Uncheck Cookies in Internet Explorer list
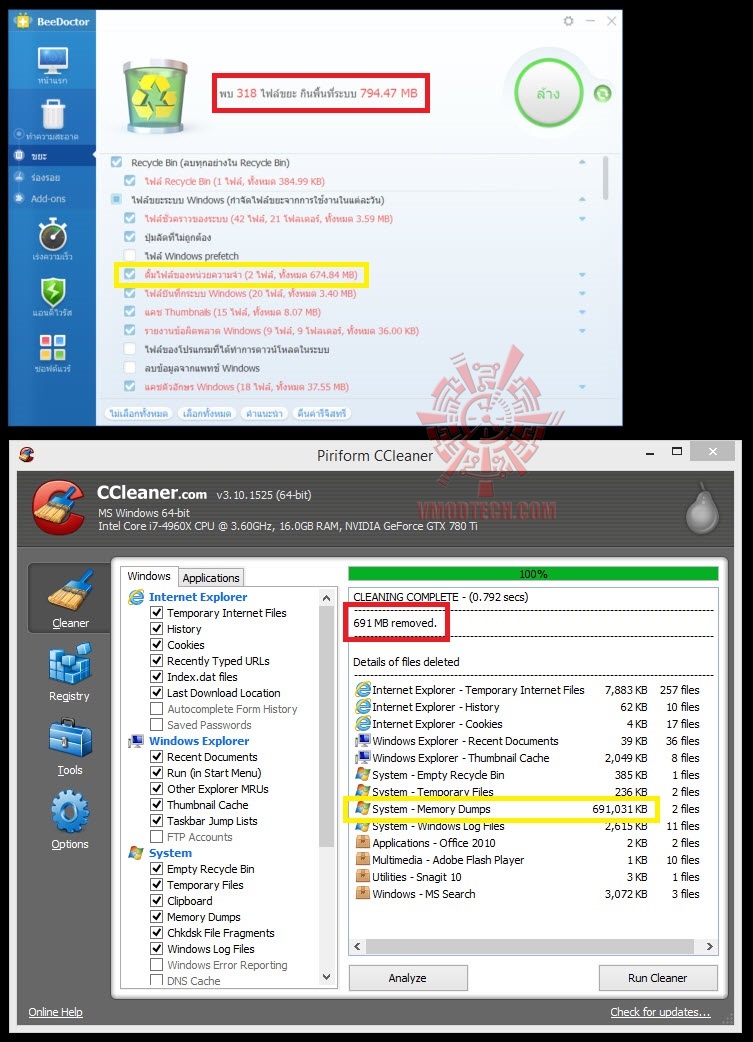 click(157, 645)
